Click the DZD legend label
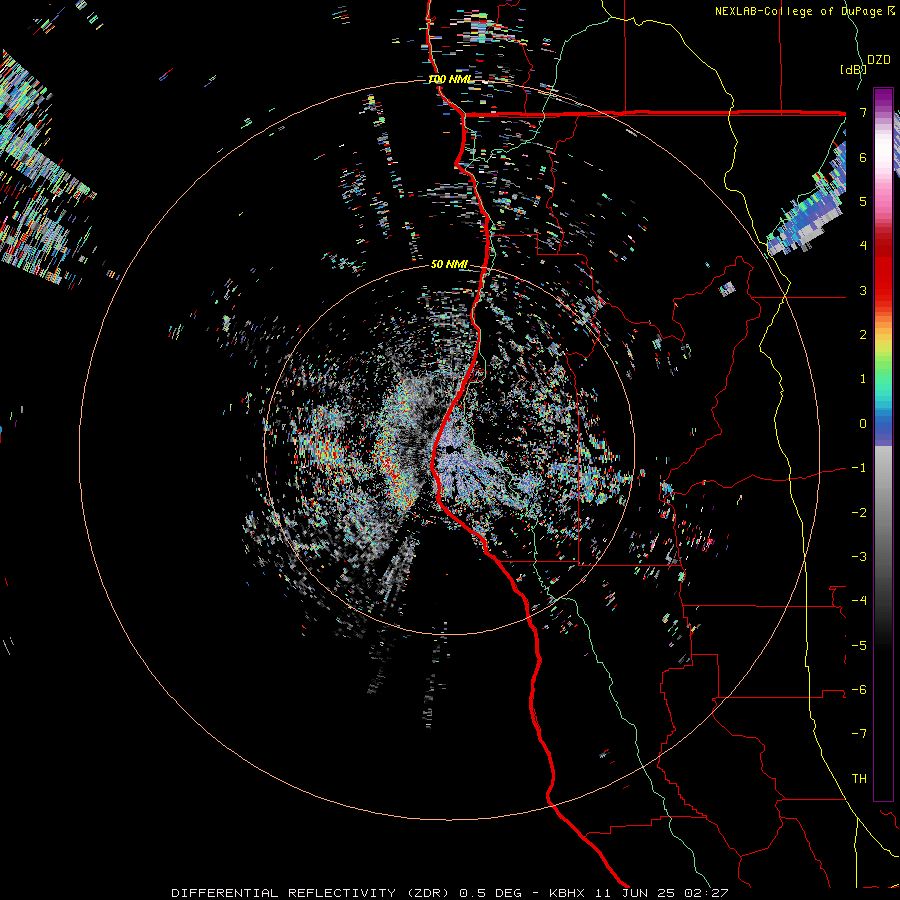900x900 pixels. point(879,60)
